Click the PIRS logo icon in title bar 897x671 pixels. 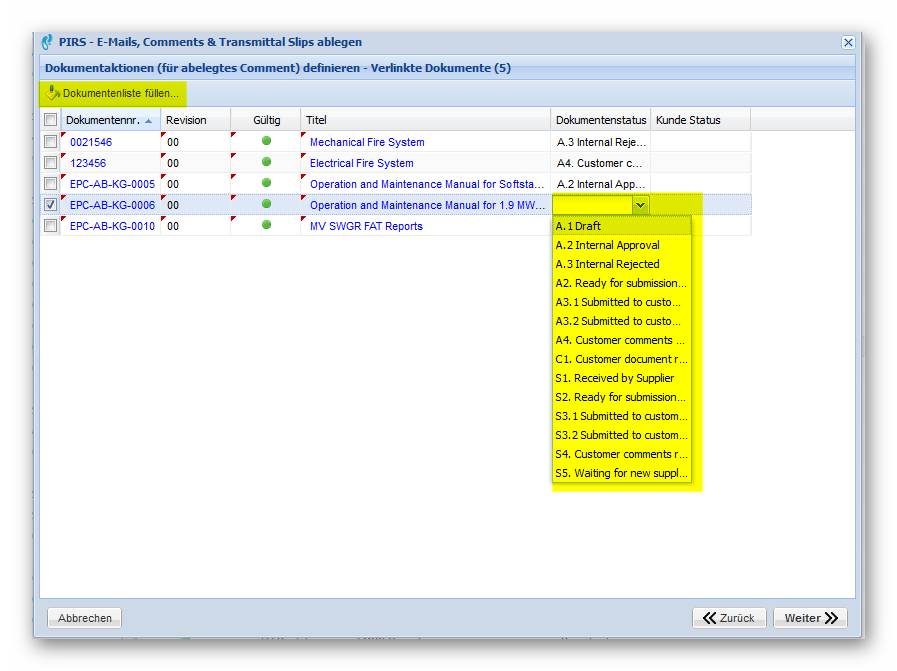point(47,42)
